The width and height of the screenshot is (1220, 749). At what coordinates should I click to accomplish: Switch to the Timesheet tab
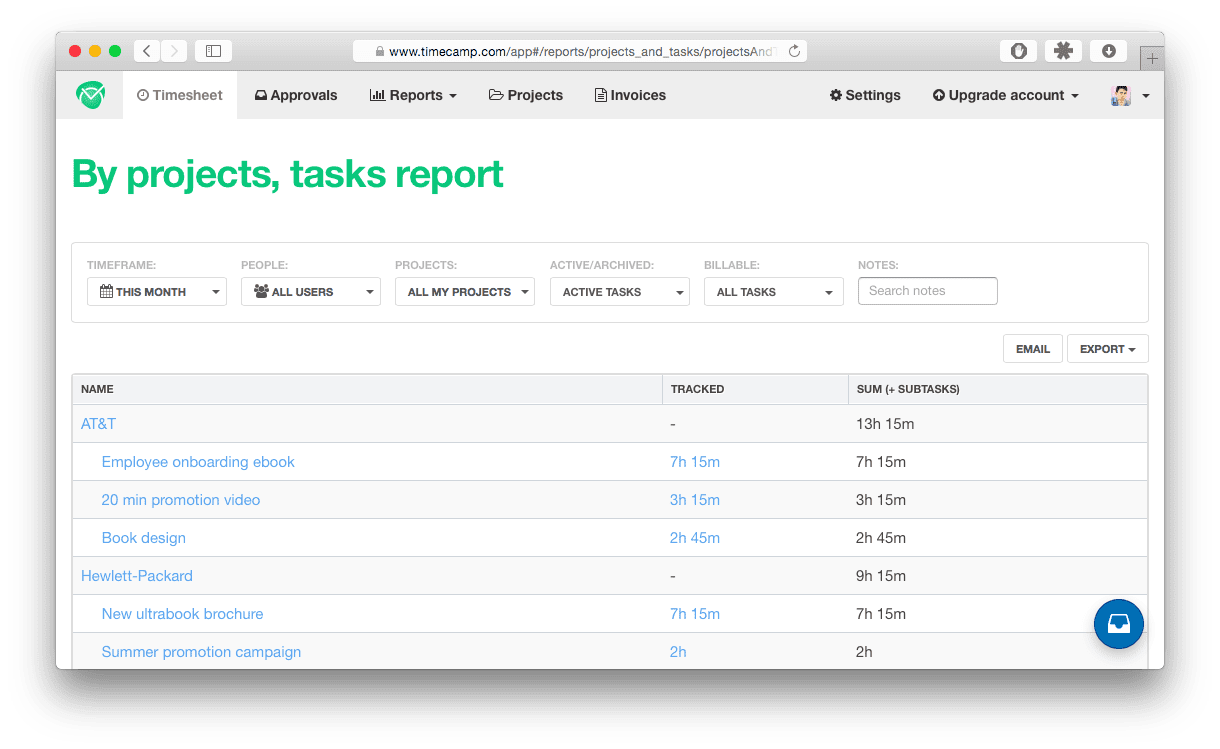180,94
